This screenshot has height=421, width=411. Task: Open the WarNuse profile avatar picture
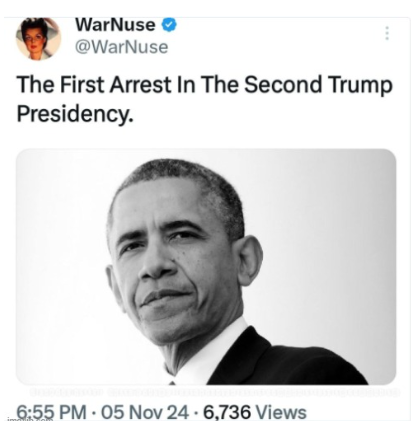(38, 39)
